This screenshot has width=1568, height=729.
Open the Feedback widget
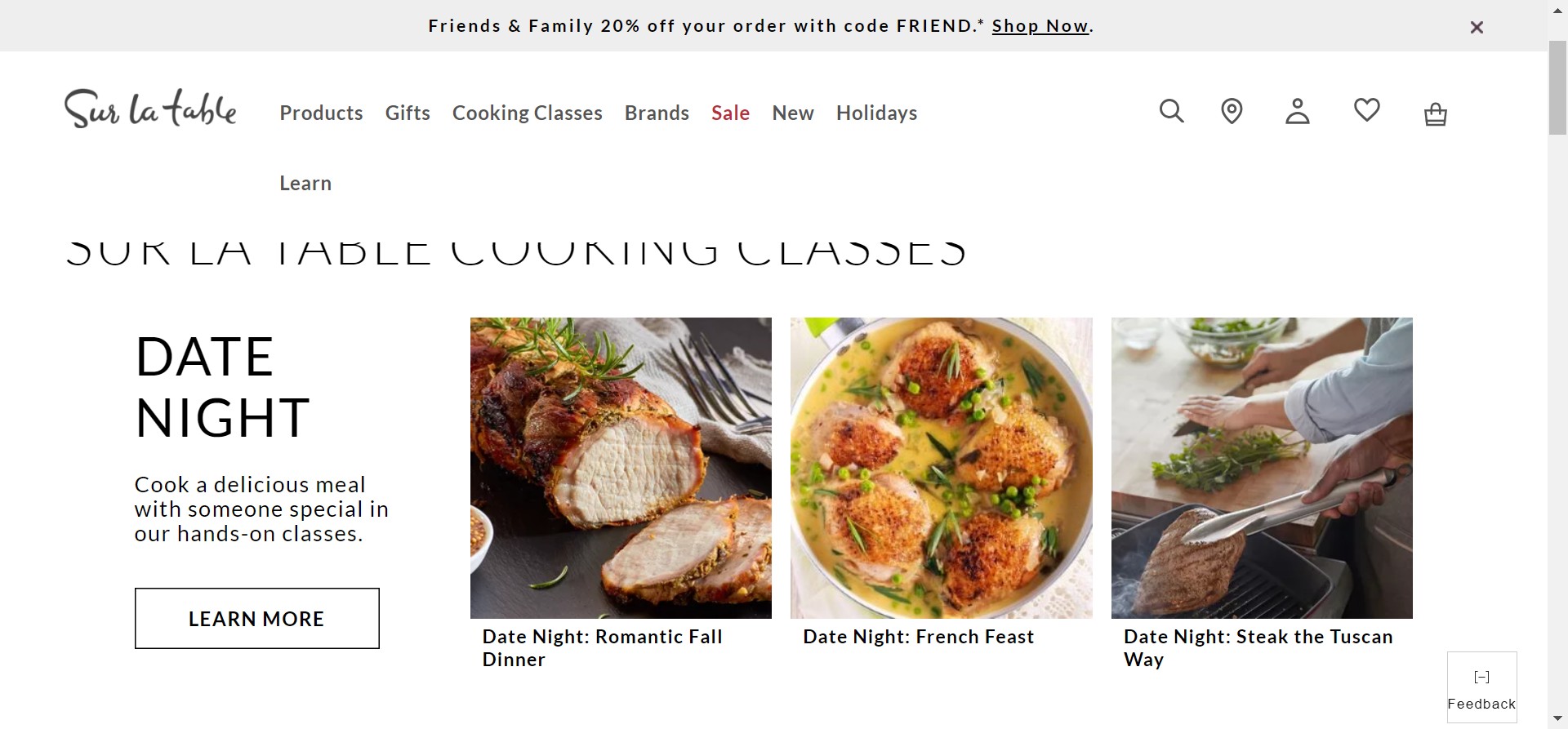coord(1481,687)
